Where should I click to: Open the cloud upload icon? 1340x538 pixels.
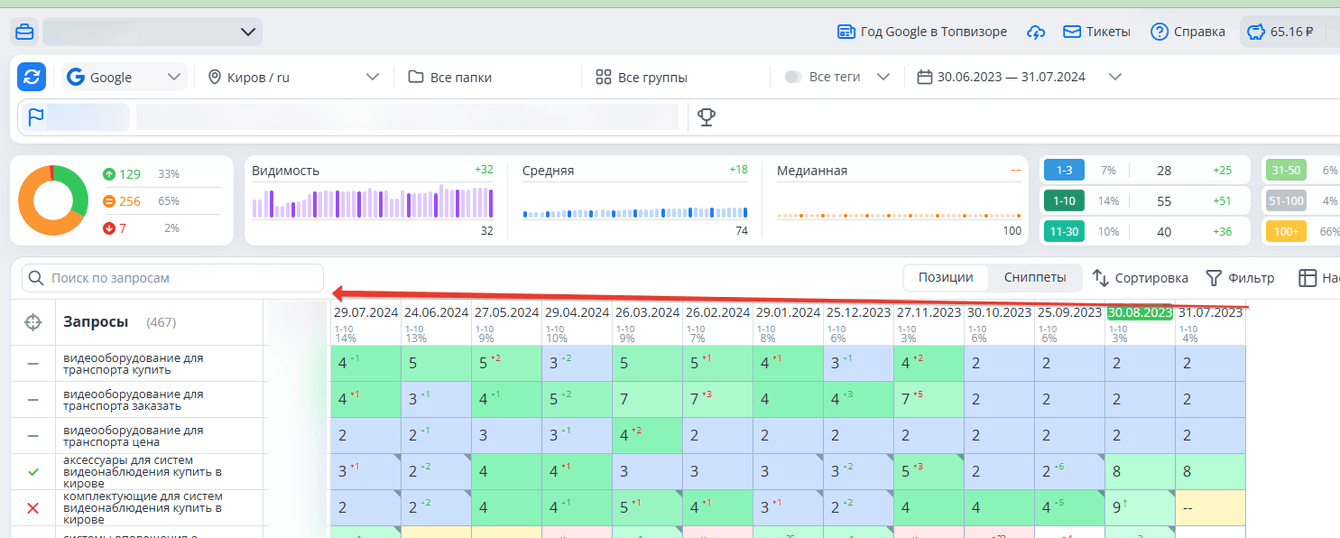click(x=1036, y=32)
